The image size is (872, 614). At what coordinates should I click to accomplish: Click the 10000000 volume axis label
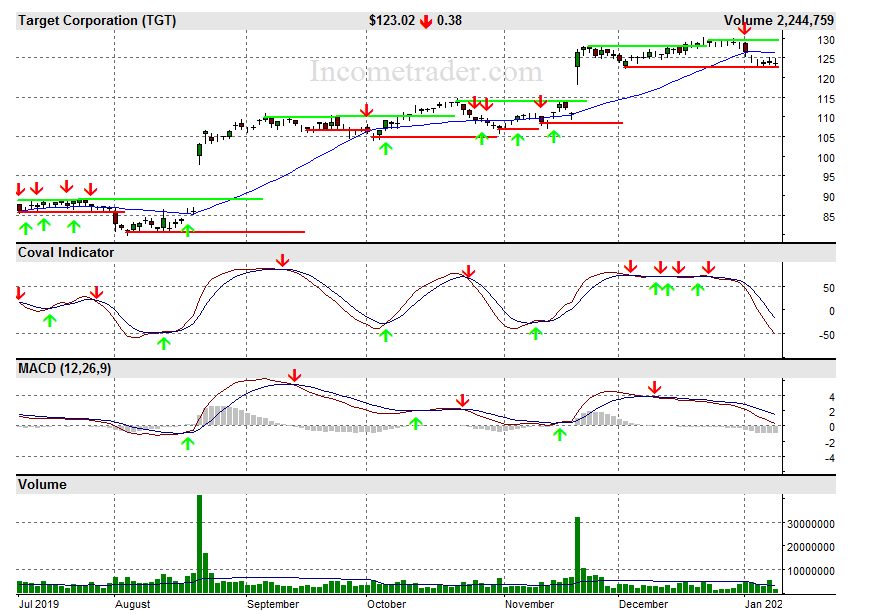pos(810,571)
